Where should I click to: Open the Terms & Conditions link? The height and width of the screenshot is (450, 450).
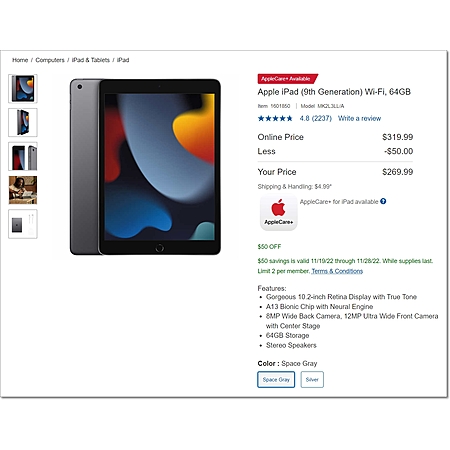337,271
